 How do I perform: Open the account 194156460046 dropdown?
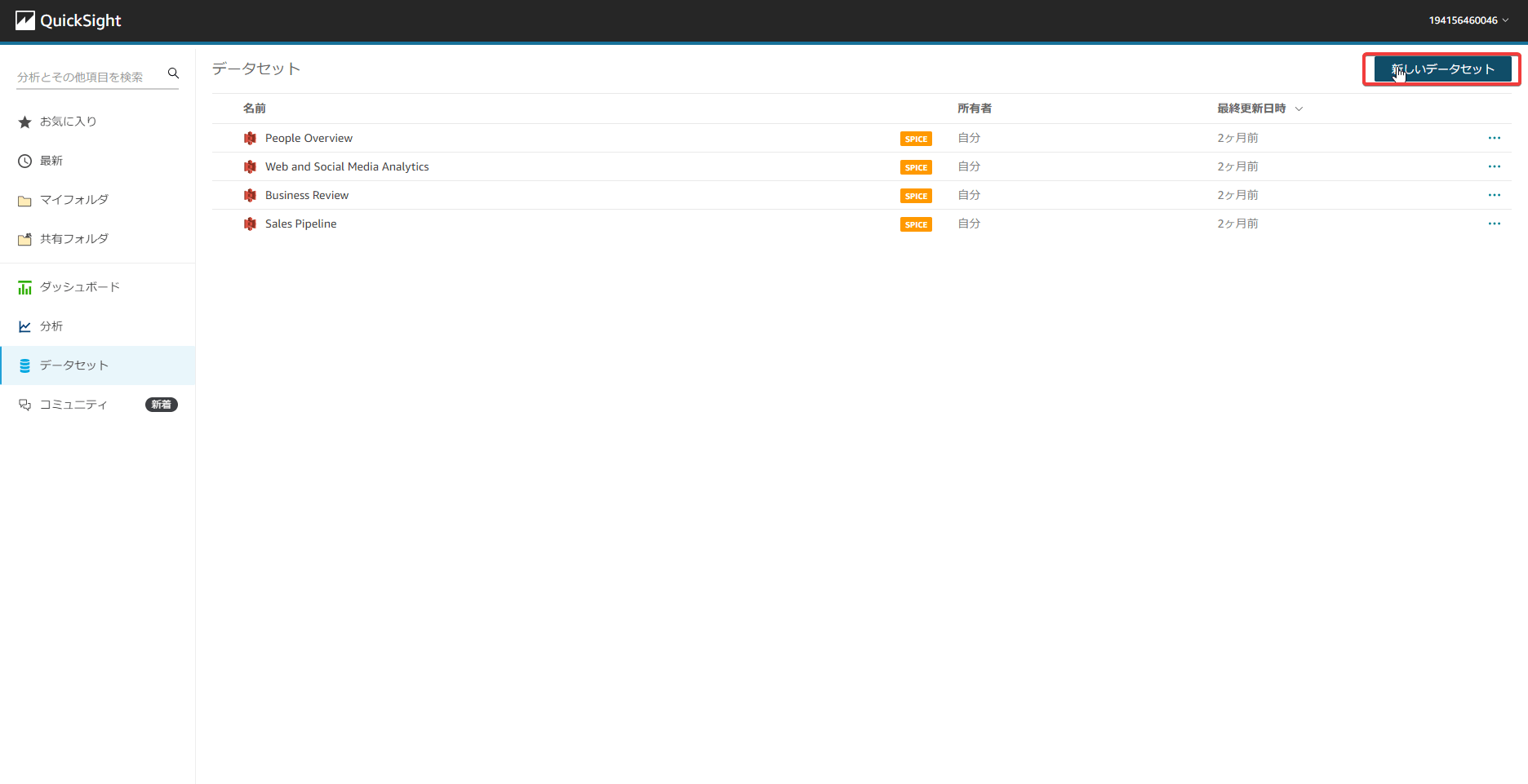pyautogui.click(x=1468, y=20)
